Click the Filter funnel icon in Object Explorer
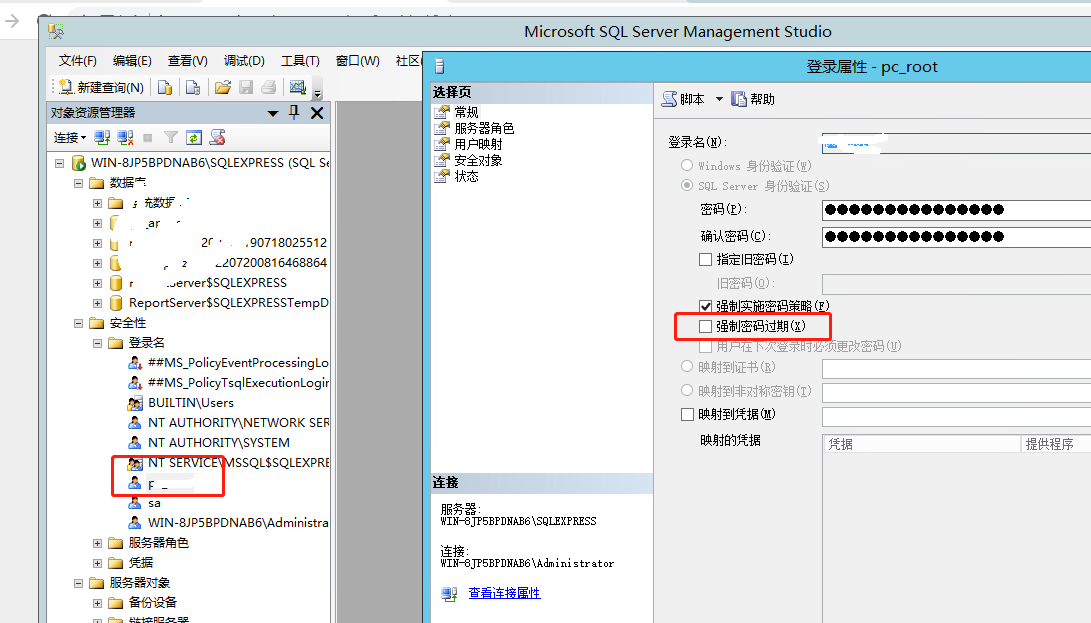Screen dimensions: 1091x623 pos(170,138)
